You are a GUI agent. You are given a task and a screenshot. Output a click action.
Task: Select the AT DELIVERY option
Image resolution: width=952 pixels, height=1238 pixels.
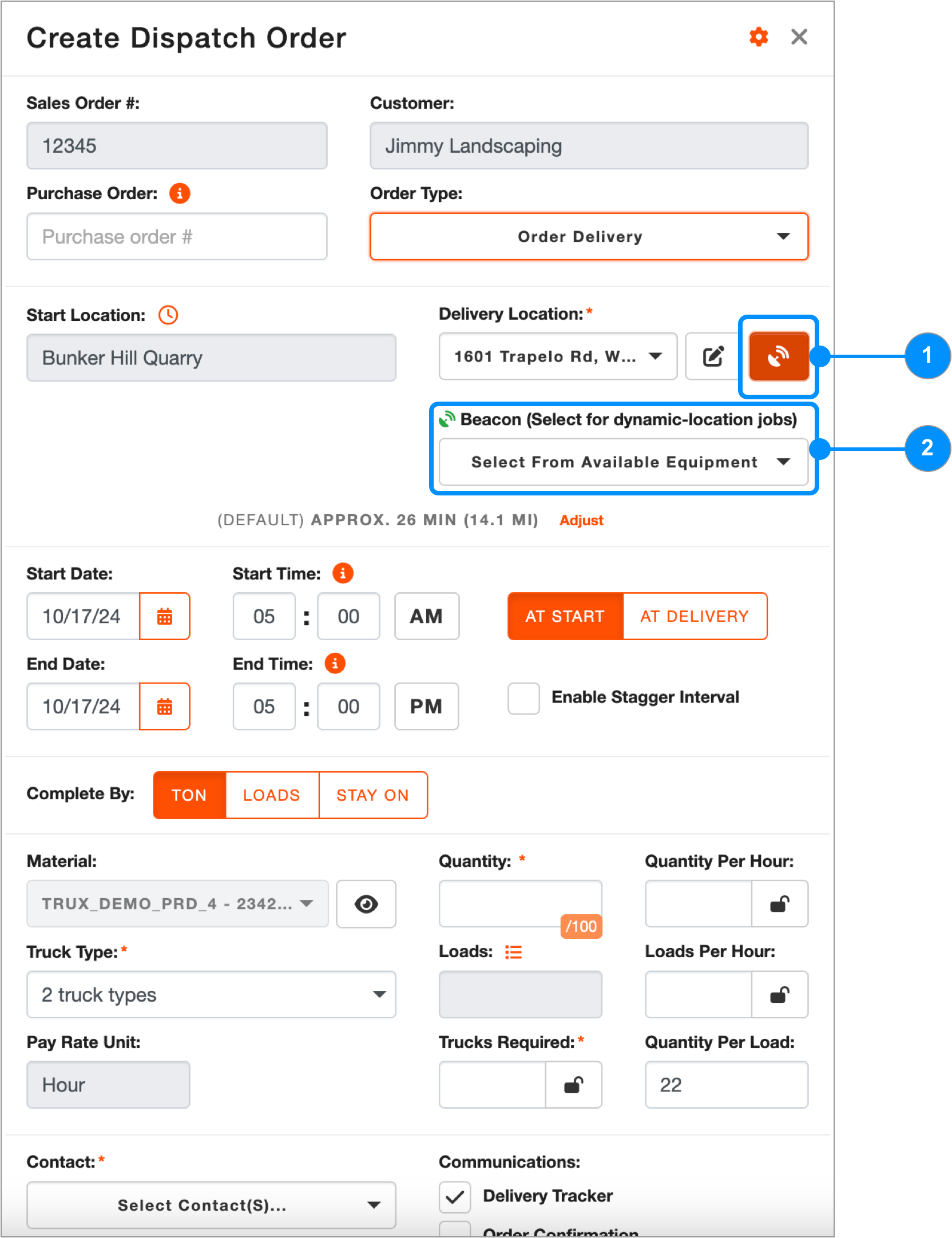[x=695, y=616]
